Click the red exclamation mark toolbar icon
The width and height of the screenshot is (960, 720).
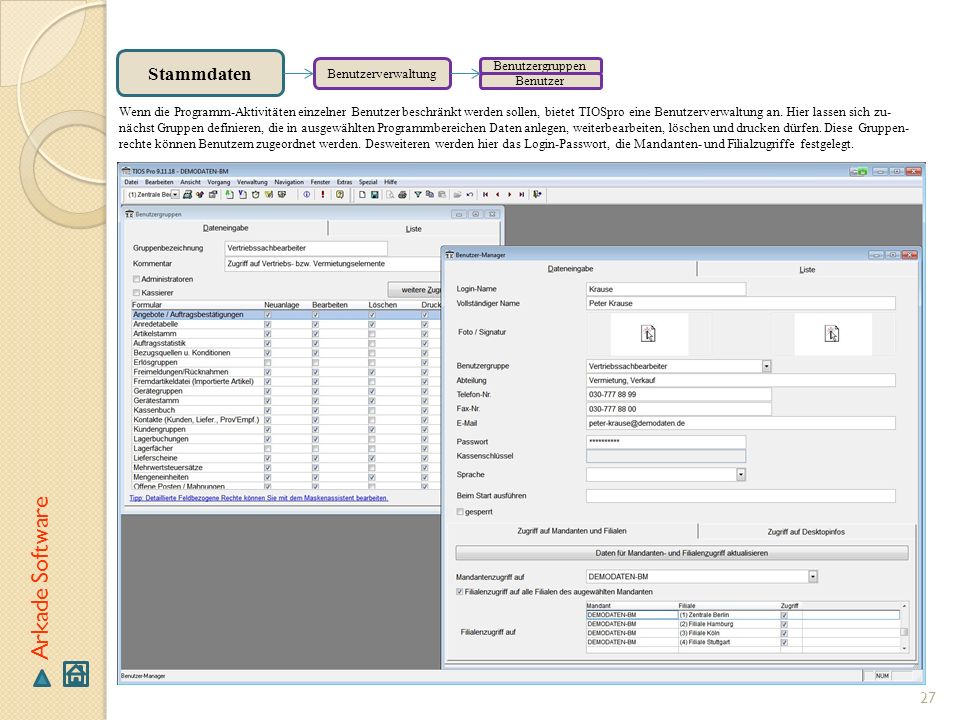pyautogui.click(x=323, y=195)
